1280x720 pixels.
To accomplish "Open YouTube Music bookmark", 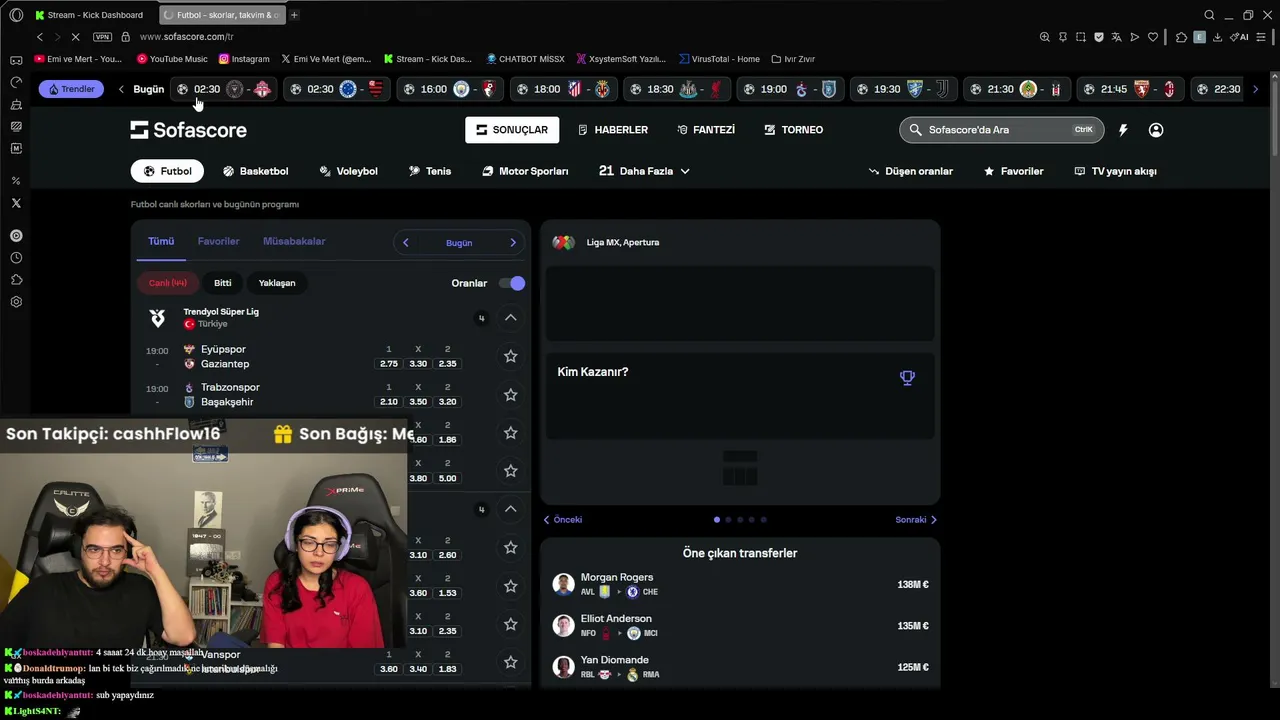I will point(172,59).
